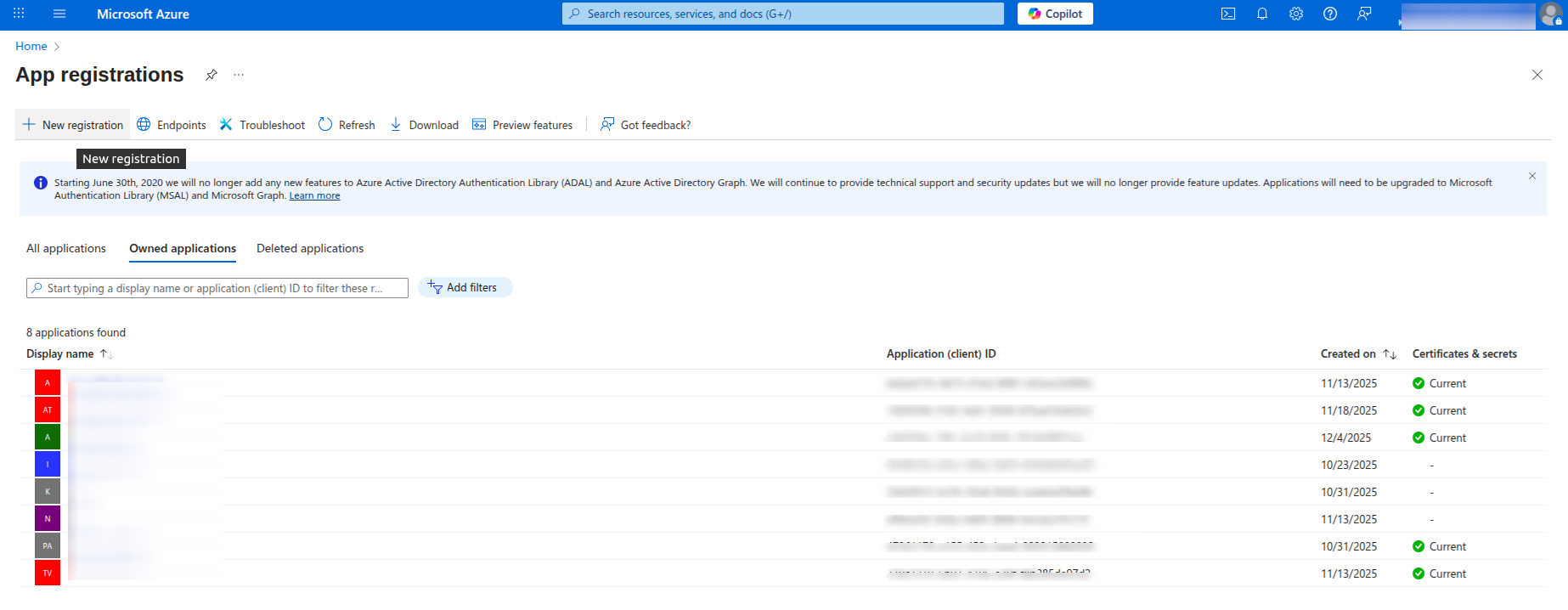The width and height of the screenshot is (1568, 610).
Task: Click the Learn more link in banner
Action: (314, 195)
